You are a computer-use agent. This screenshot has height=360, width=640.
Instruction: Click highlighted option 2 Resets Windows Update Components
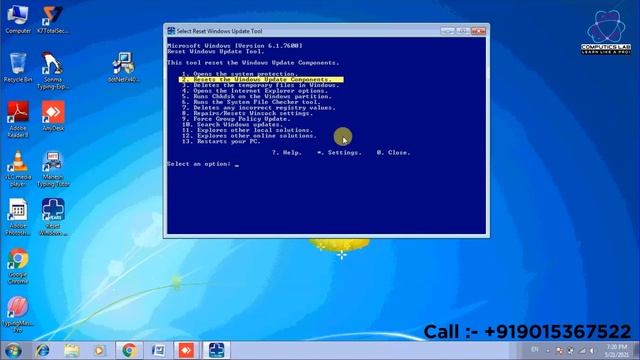click(261, 80)
